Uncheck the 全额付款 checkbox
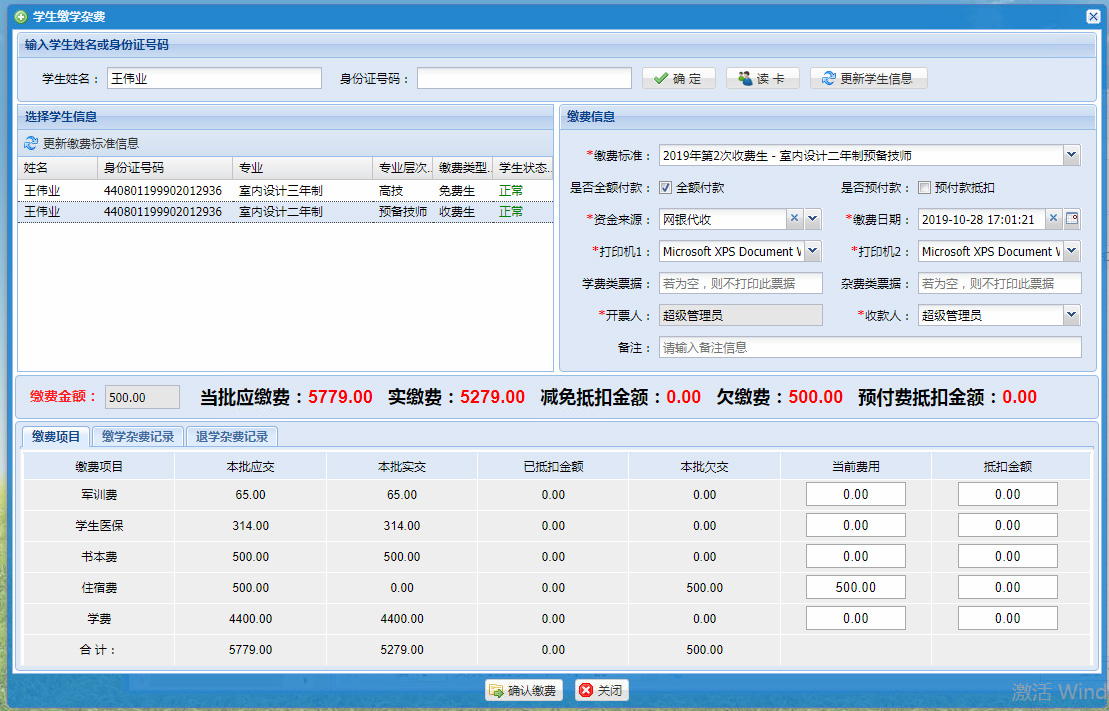The height and width of the screenshot is (711, 1109). point(665,187)
